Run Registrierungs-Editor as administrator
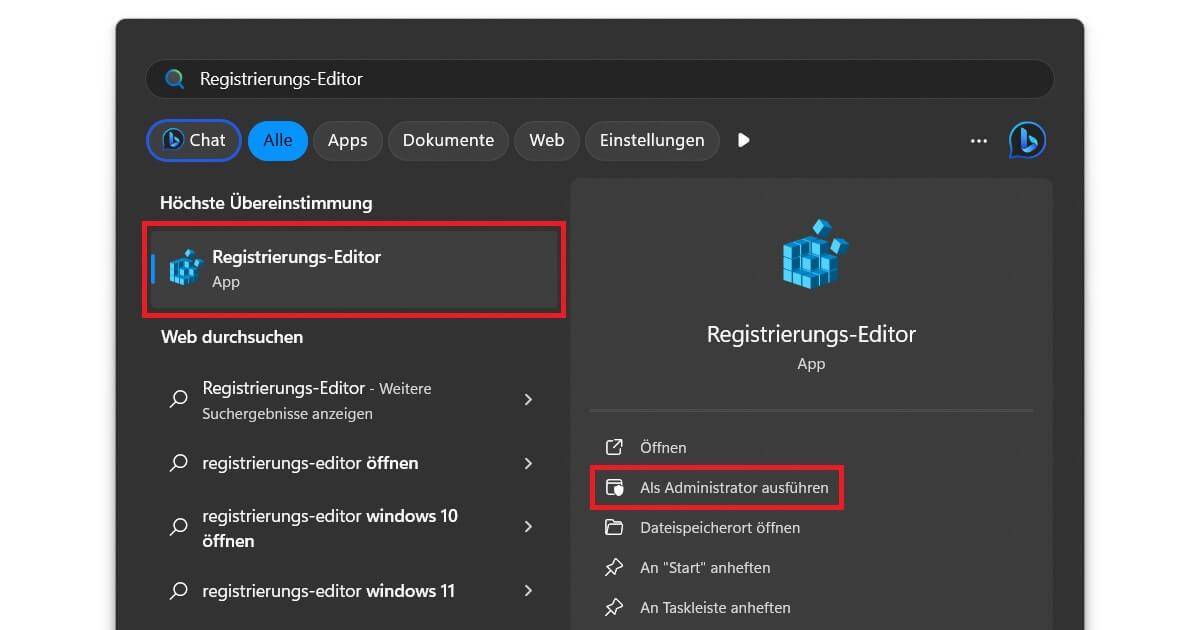1200x630 pixels. coord(736,487)
